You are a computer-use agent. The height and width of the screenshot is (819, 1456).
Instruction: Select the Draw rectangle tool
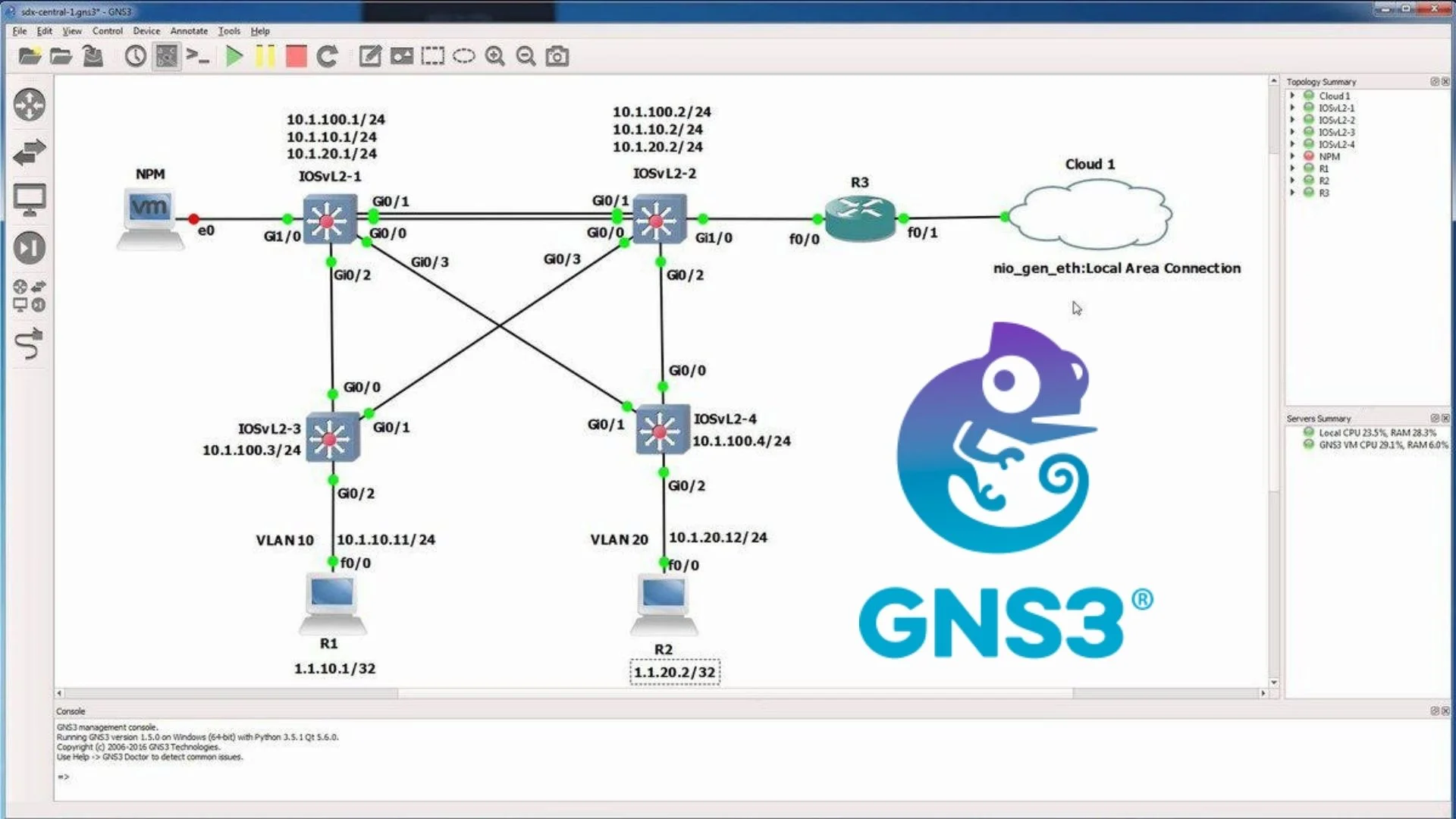coord(432,56)
